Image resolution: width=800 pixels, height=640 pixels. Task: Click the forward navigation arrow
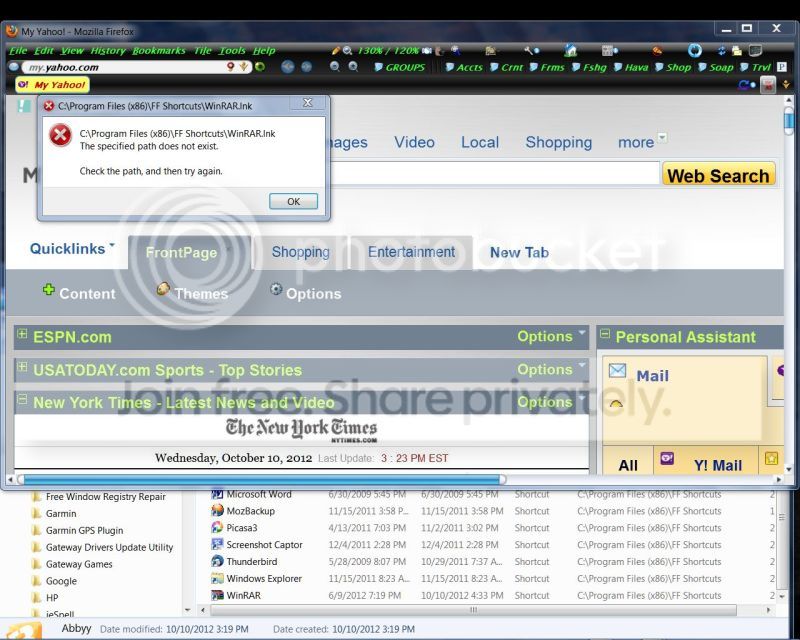[x=306, y=67]
